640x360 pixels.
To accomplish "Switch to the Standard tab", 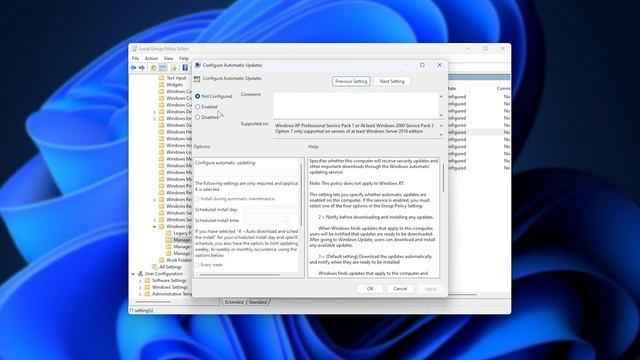I will [258, 302].
